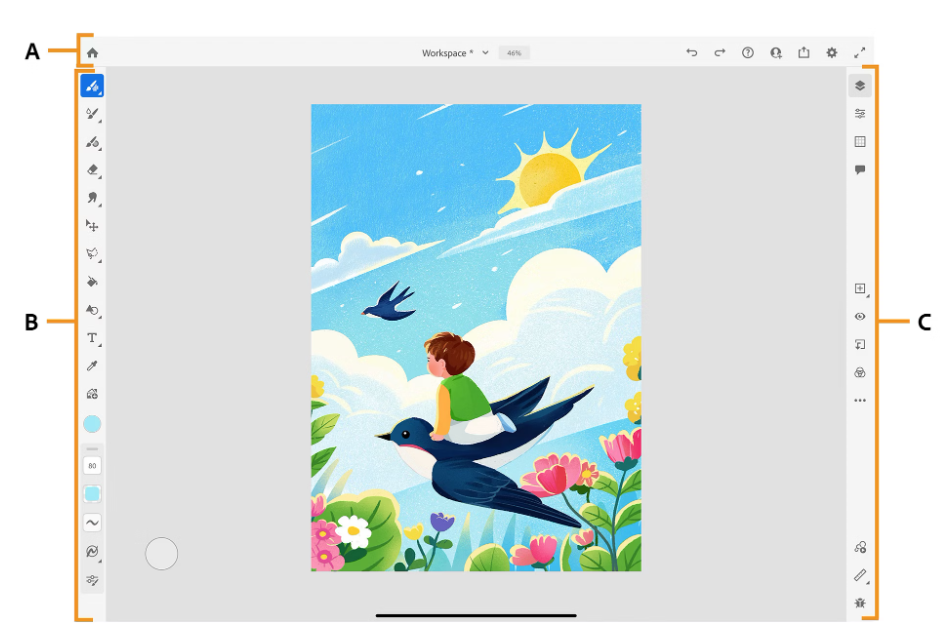
Task: Select the Text tool
Action: pos(92,338)
